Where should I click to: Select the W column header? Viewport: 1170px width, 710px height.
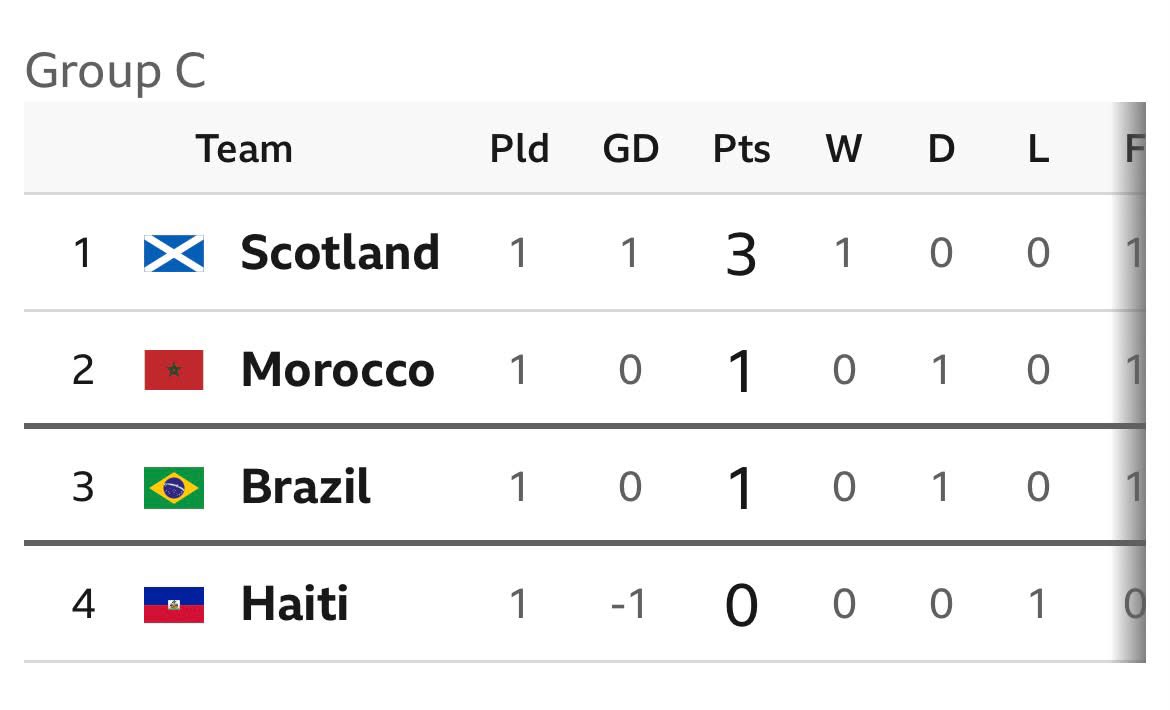844,148
